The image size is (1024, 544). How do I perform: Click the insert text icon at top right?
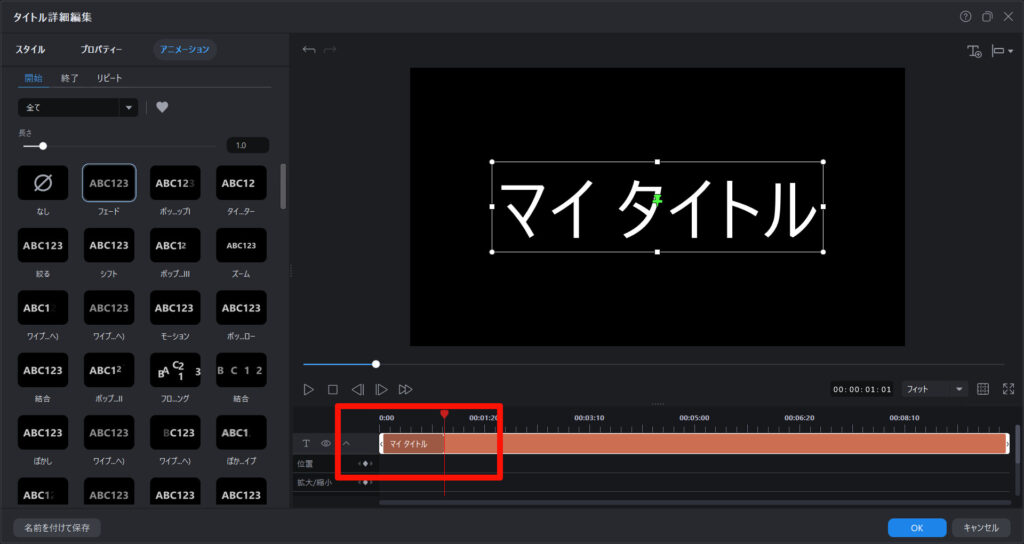tap(974, 51)
